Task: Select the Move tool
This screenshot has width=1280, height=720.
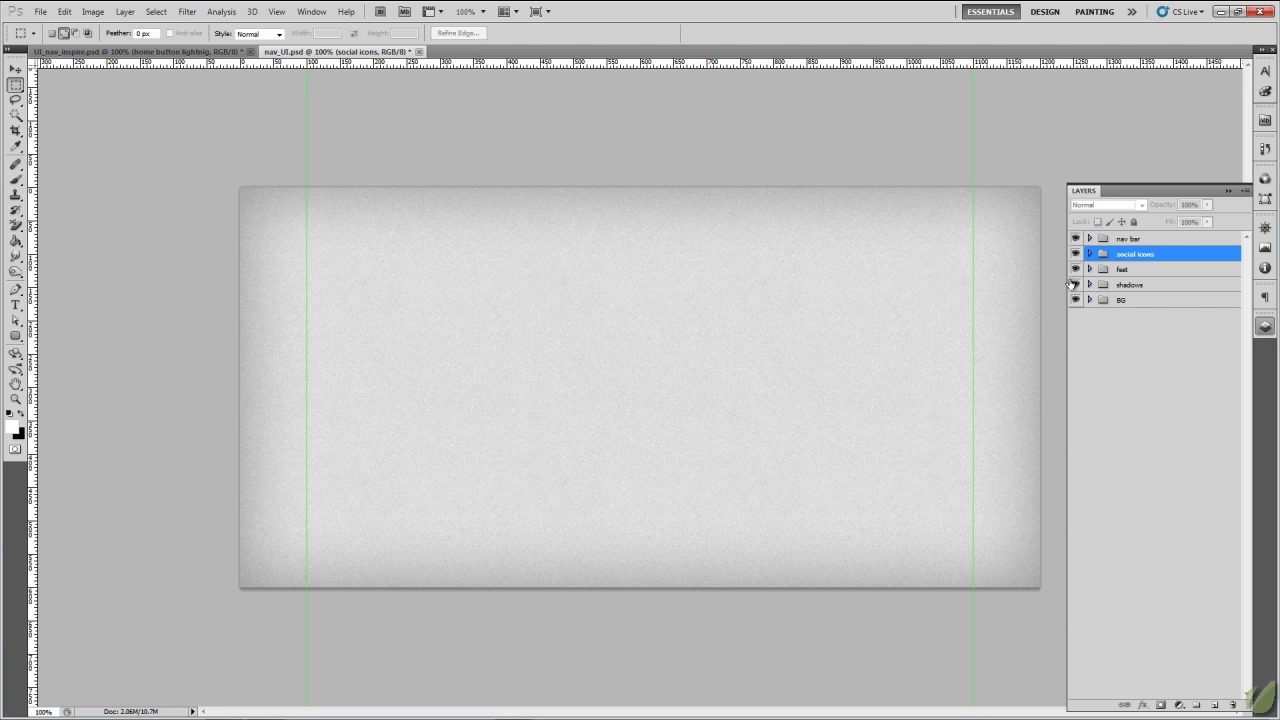Action: (x=16, y=69)
